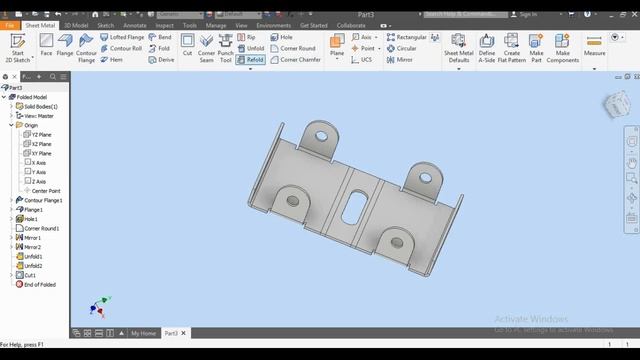Collapse the Origin folder
Viewport: 640px width, 360px height.
[11, 125]
